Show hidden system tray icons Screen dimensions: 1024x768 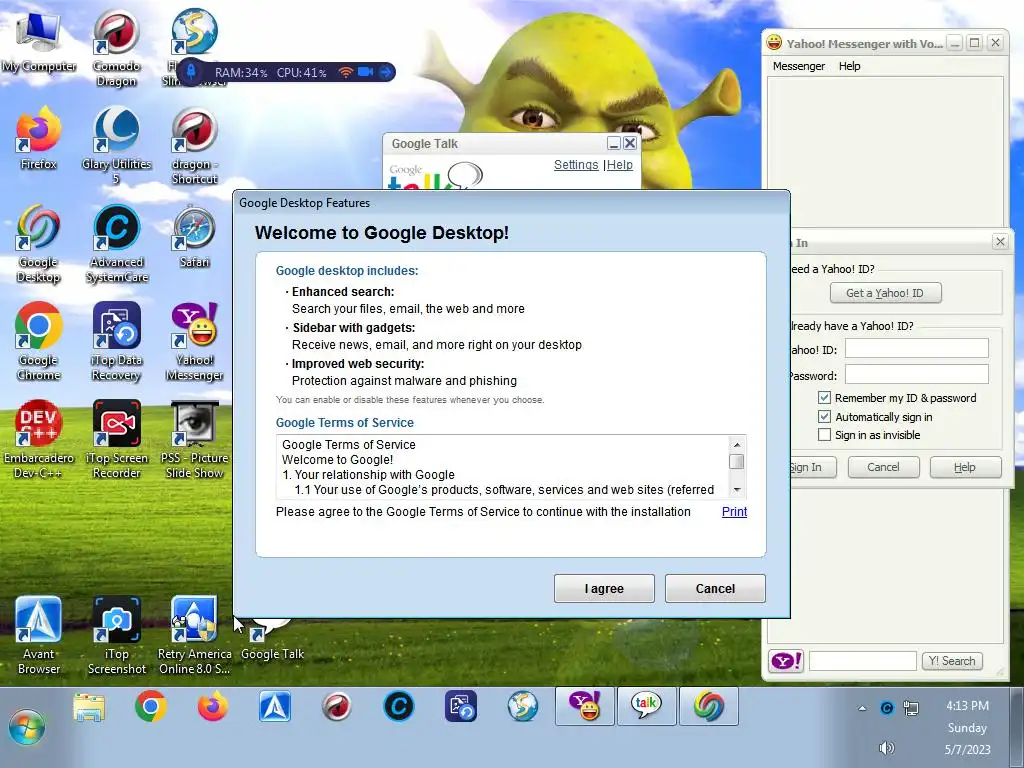(862, 708)
